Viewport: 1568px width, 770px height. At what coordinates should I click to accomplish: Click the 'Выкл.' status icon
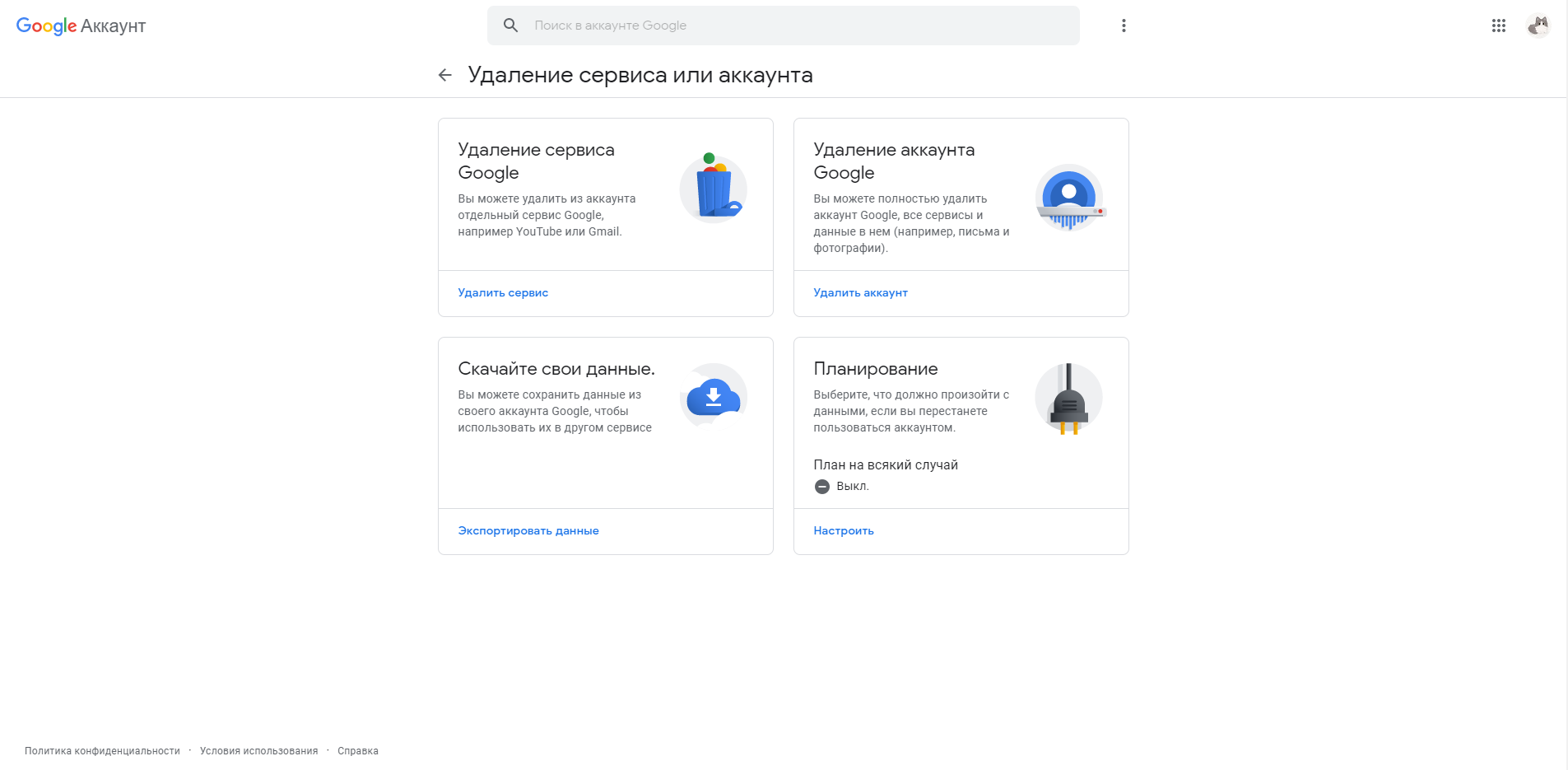tap(821, 487)
